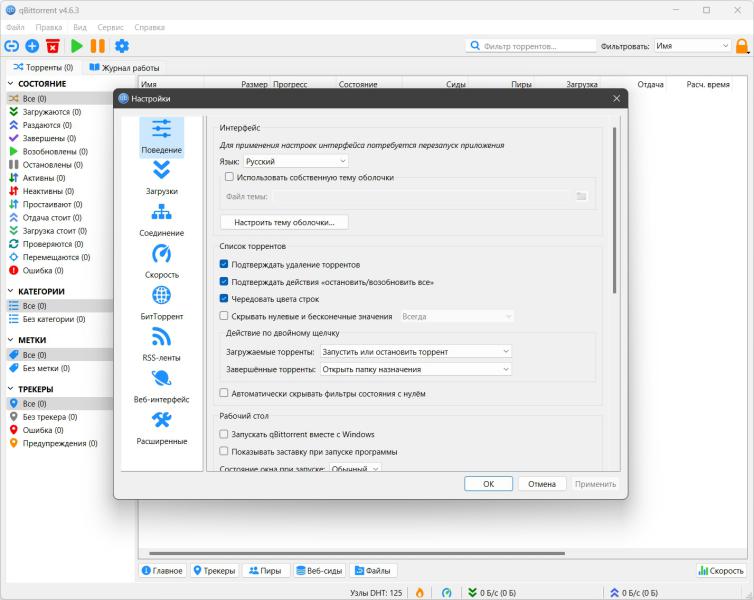Open the Завершённые торренты action dropdown
Image resolution: width=754 pixels, height=600 pixels.
415,369
